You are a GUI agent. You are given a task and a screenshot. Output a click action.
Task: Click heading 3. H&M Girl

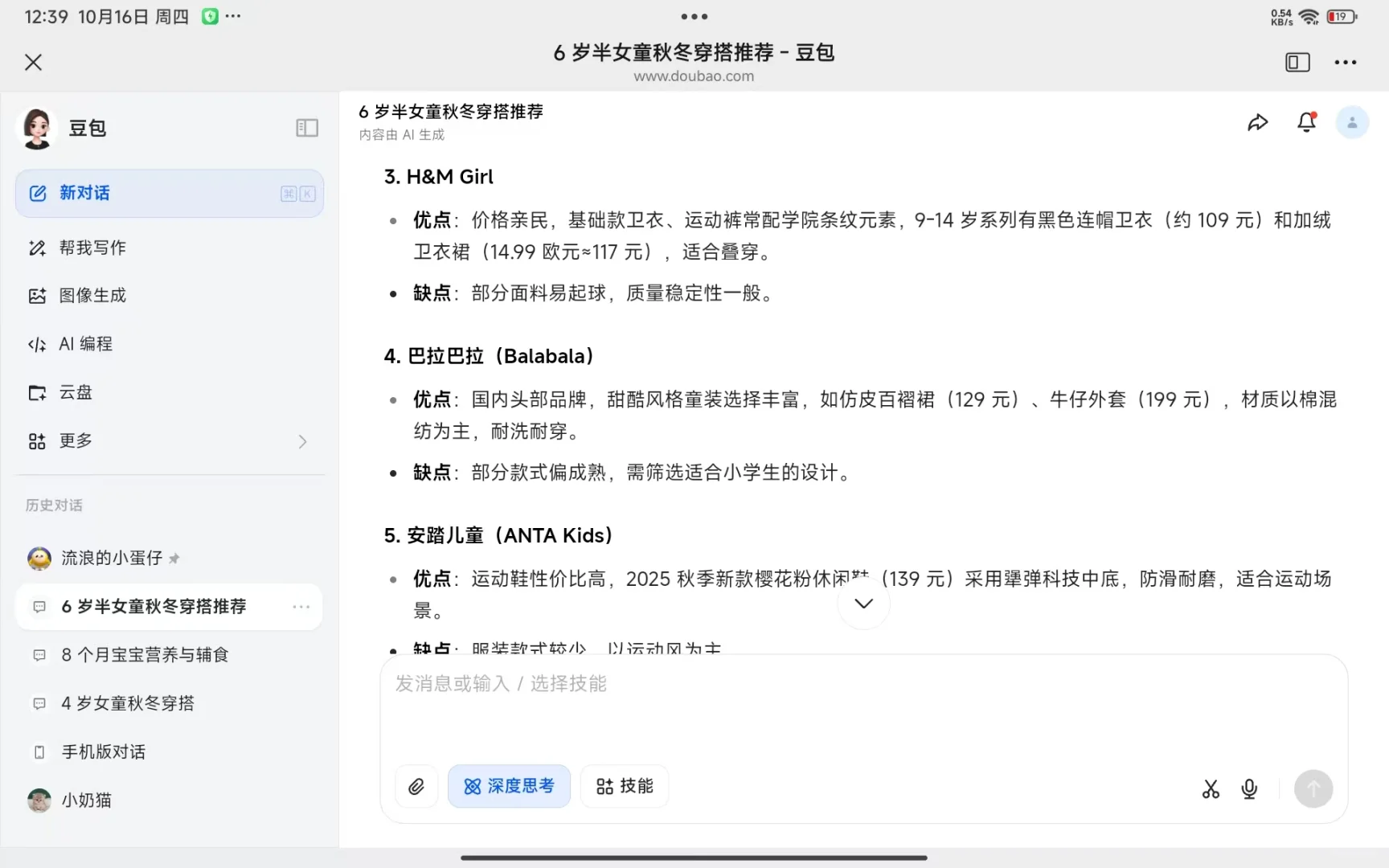[x=439, y=177]
